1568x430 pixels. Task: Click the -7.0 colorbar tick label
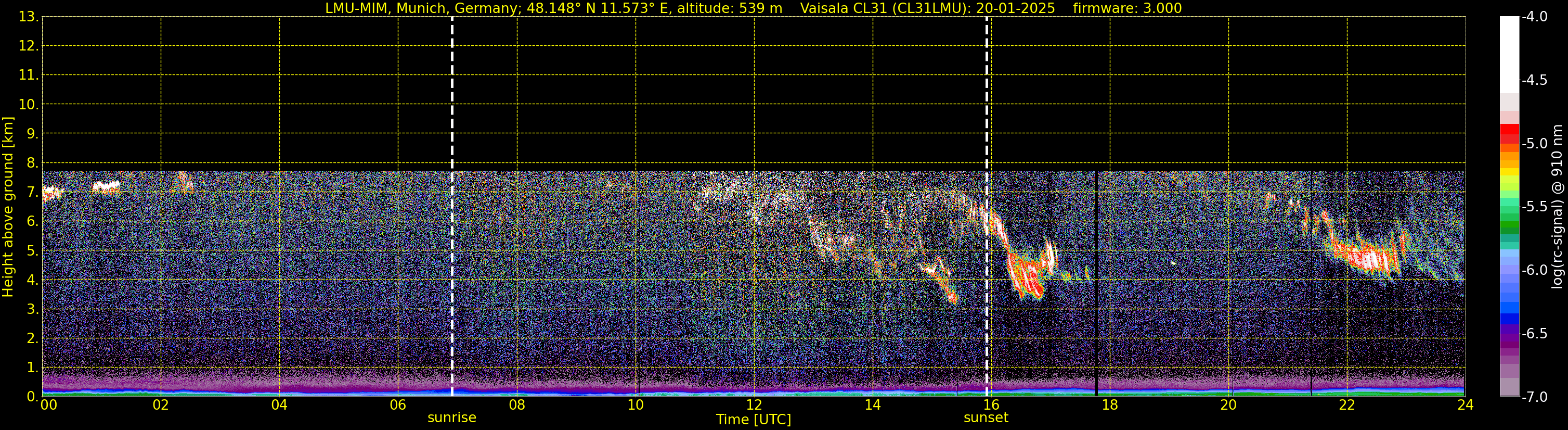pos(1534,397)
